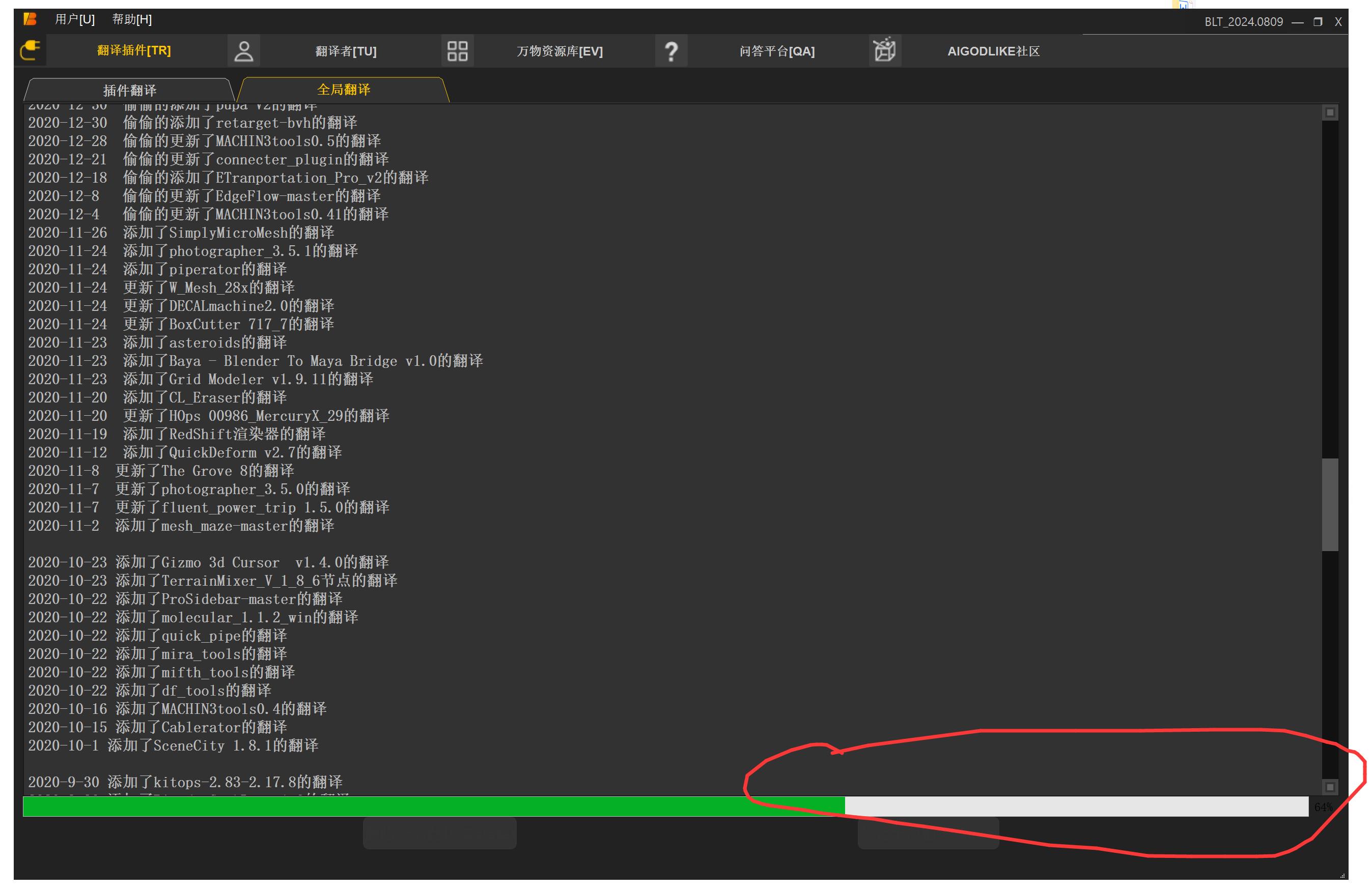The image size is (1372, 891).
Task: Select the DECALmachine2.0 changelog line
Action: point(181,306)
